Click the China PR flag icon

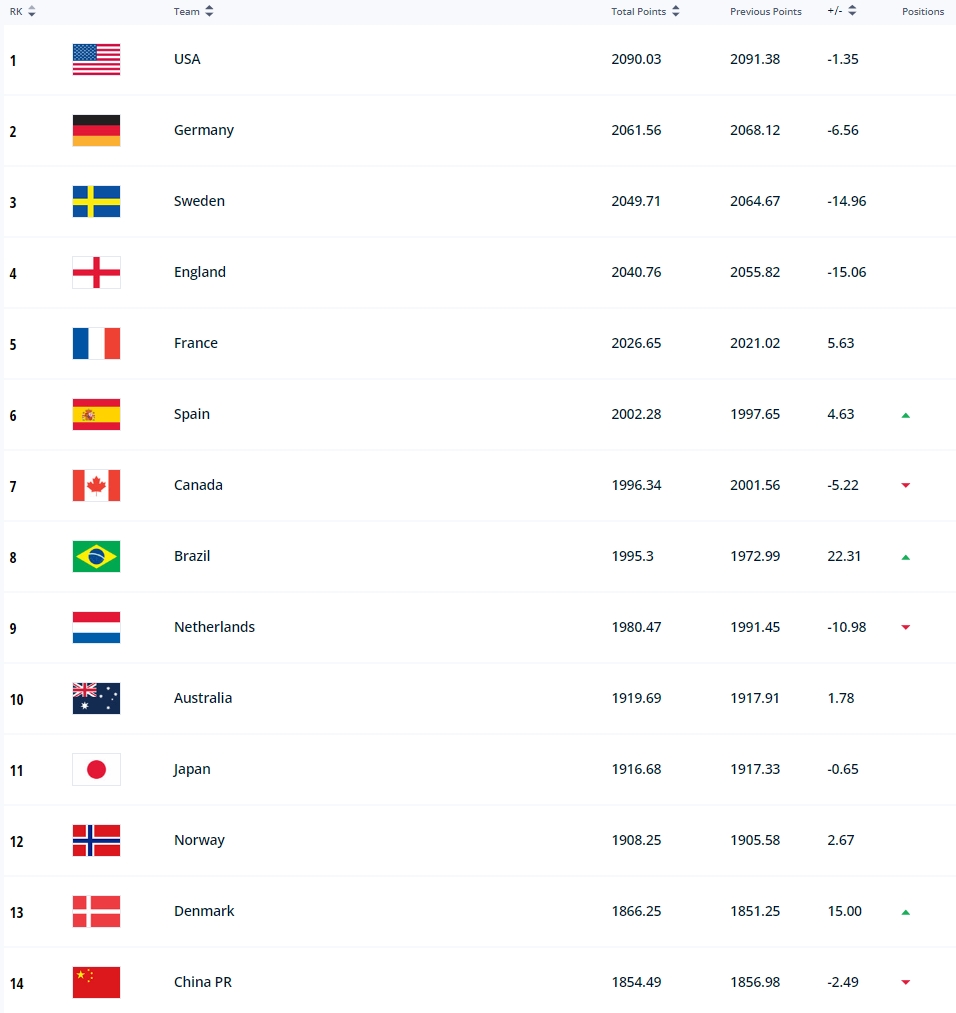click(96, 983)
